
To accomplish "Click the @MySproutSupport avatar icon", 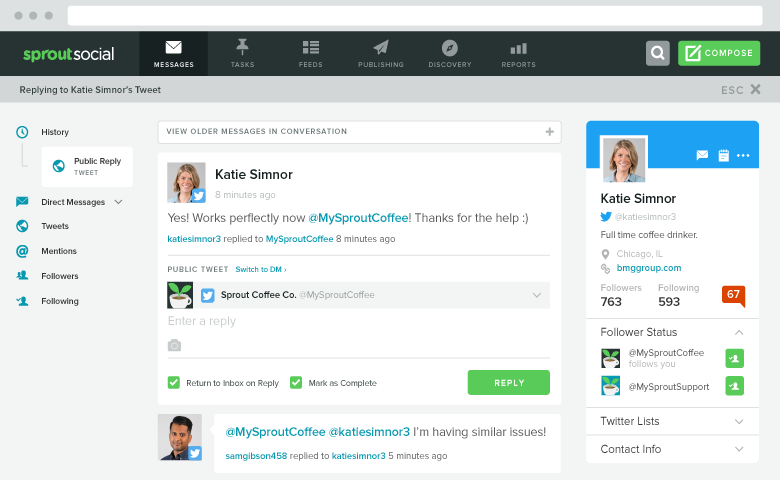I will (610, 386).
